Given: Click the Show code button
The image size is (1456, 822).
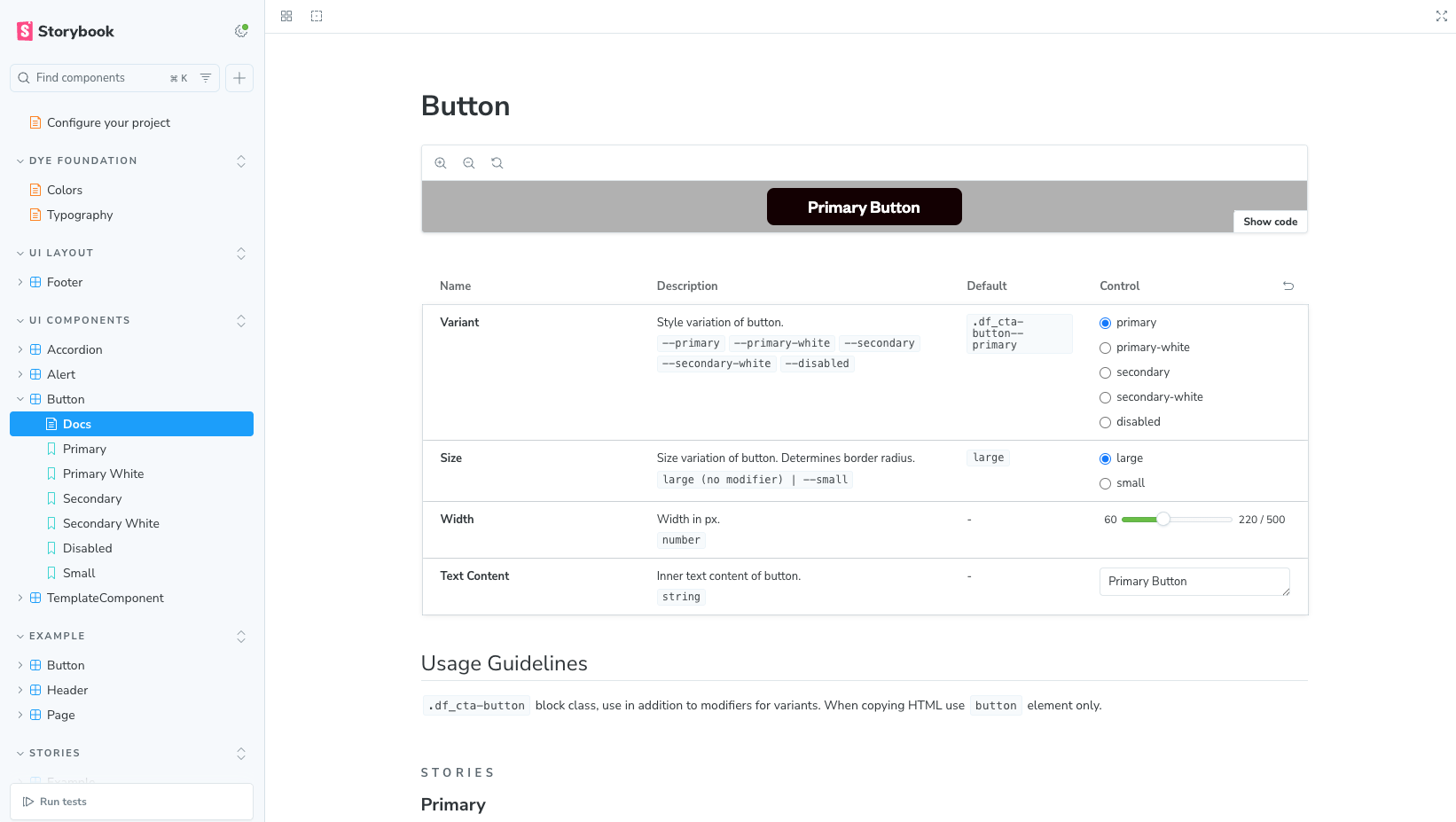Looking at the screenshot, I should (1270, 222).
